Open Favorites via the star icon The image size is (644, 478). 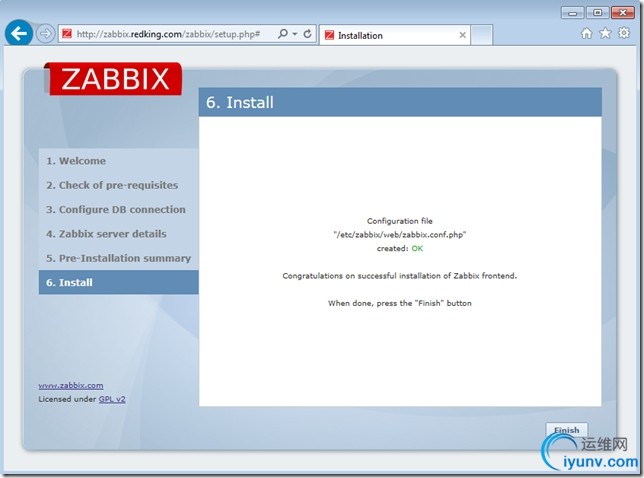[x=605, y=33]
